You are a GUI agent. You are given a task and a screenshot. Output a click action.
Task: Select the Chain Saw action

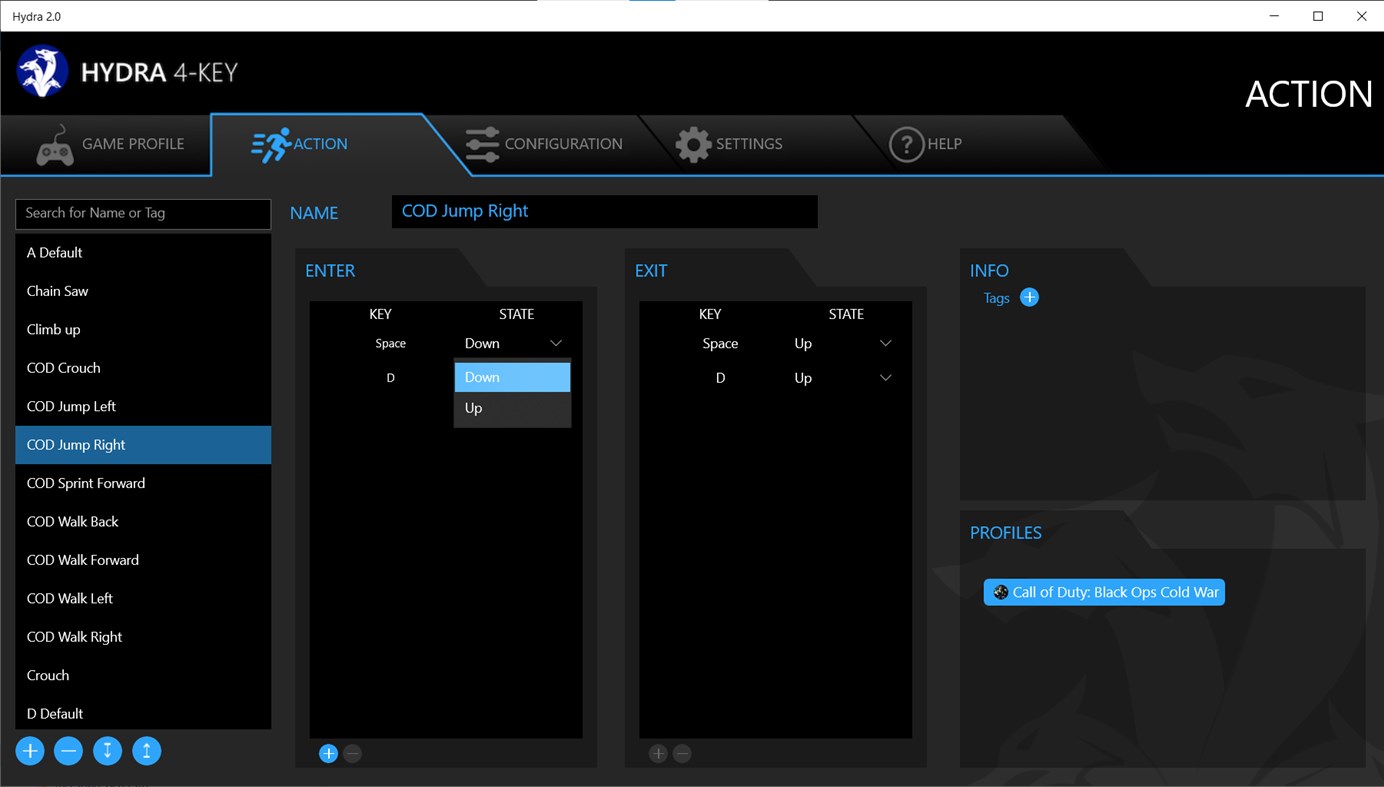tap(57, 291)
